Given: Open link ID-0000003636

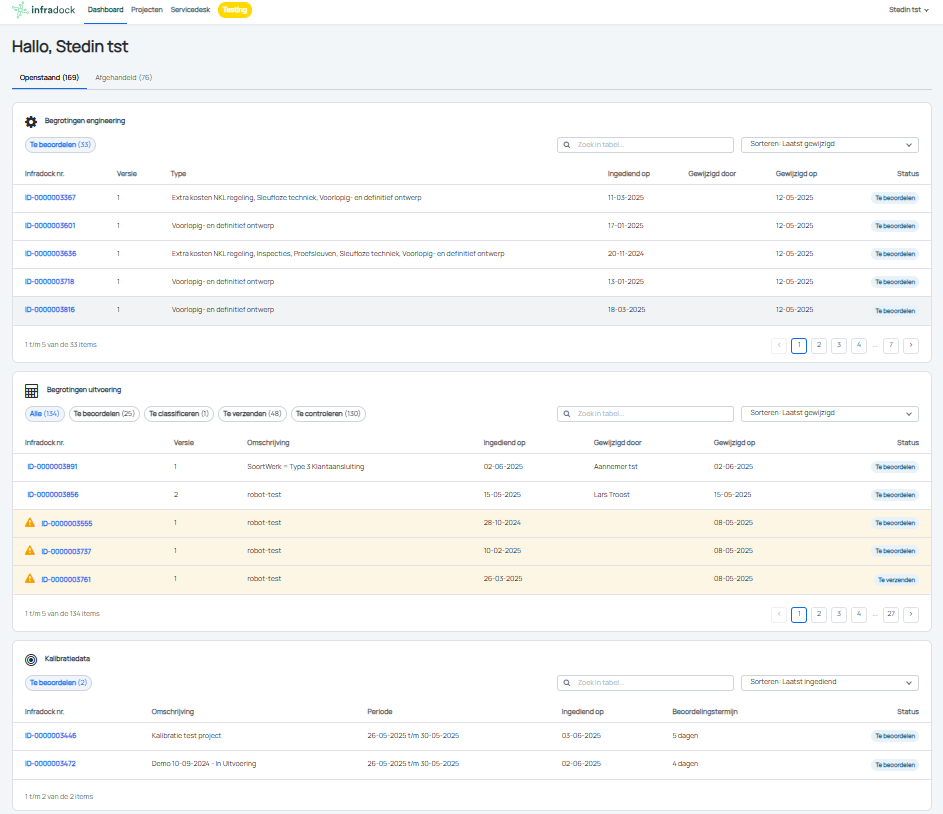Looking at the screenshot, I should pos(51,254).
